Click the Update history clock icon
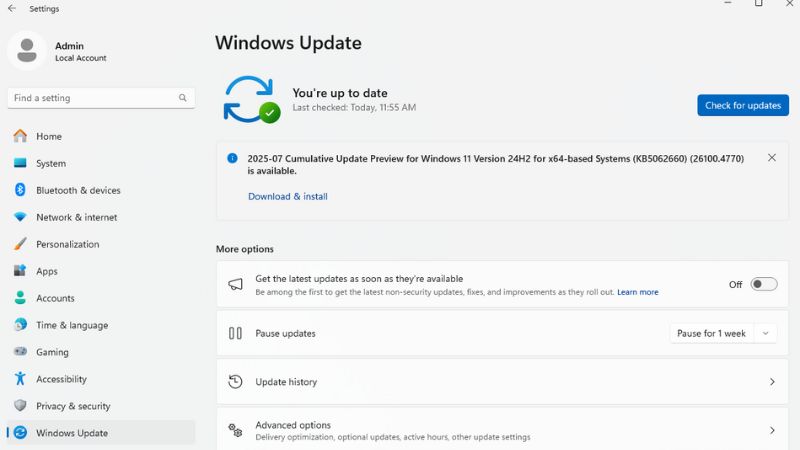 pos(235,382)
